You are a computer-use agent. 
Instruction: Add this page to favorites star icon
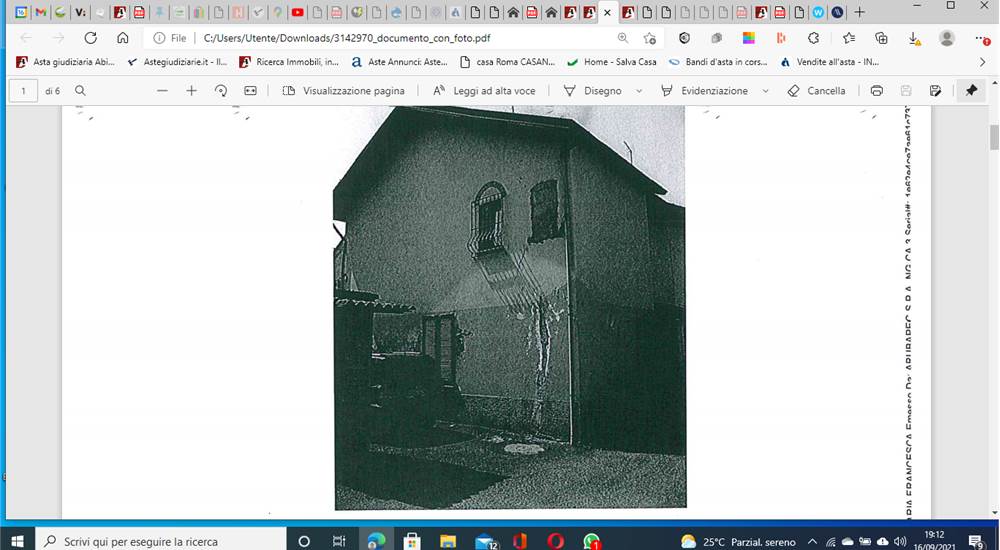tap(649, 38)
